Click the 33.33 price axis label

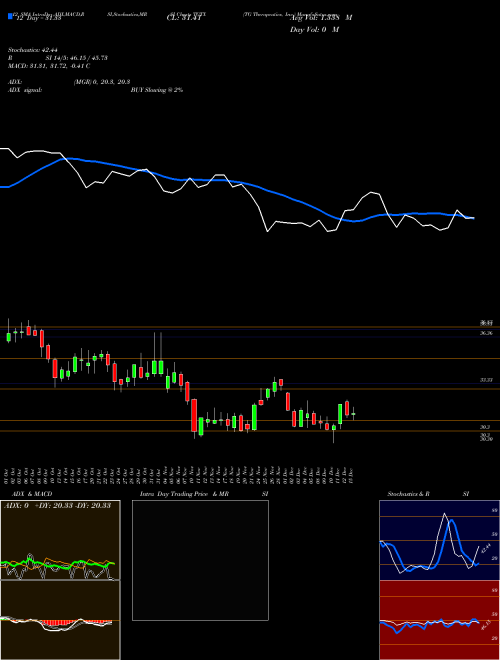[487, 380]
